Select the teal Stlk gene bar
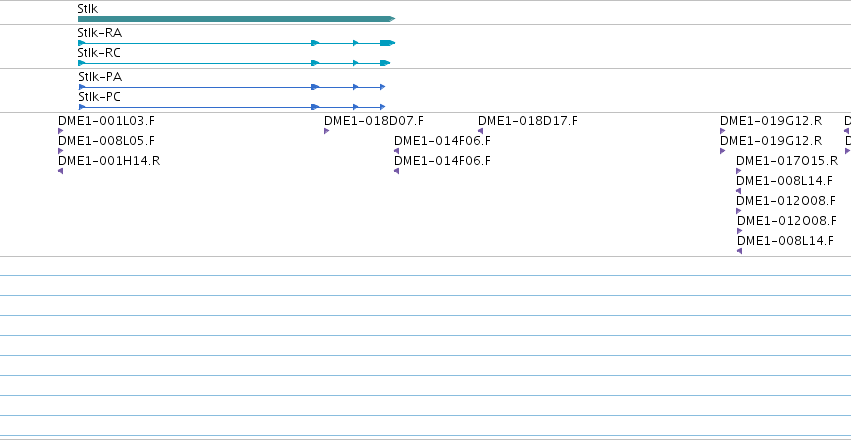The width and height of the screenshot is (851, 440). (236, 19)
